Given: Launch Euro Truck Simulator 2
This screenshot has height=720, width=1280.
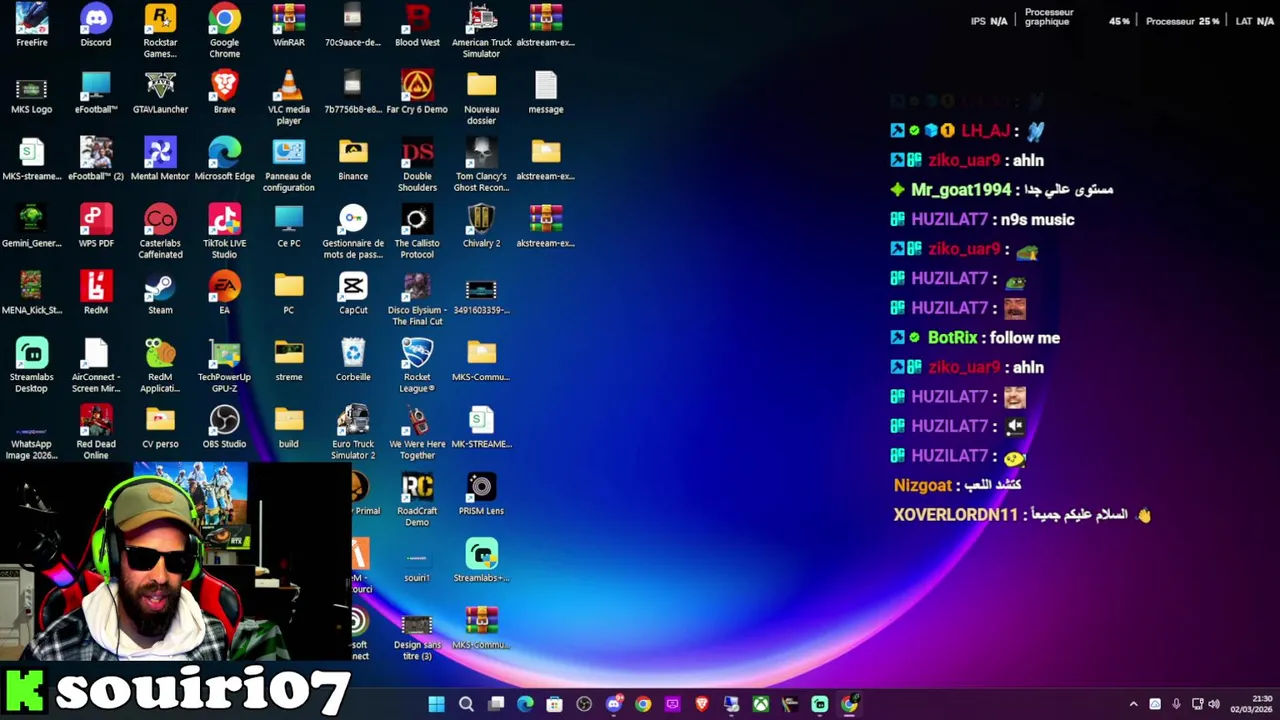Looking at the screenshot, I should point(353,433).
